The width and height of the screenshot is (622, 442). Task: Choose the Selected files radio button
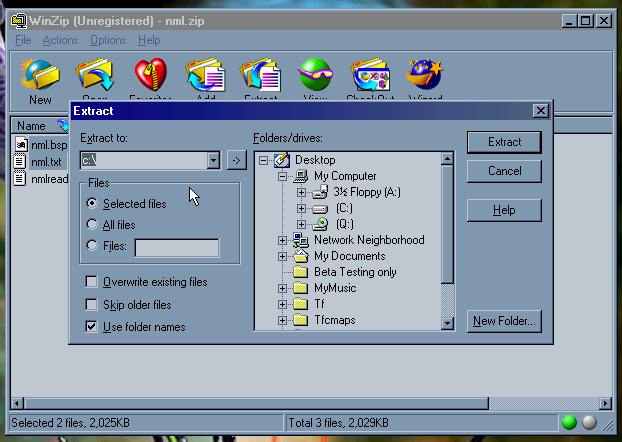pyautogui.click(x=92, y=203)
